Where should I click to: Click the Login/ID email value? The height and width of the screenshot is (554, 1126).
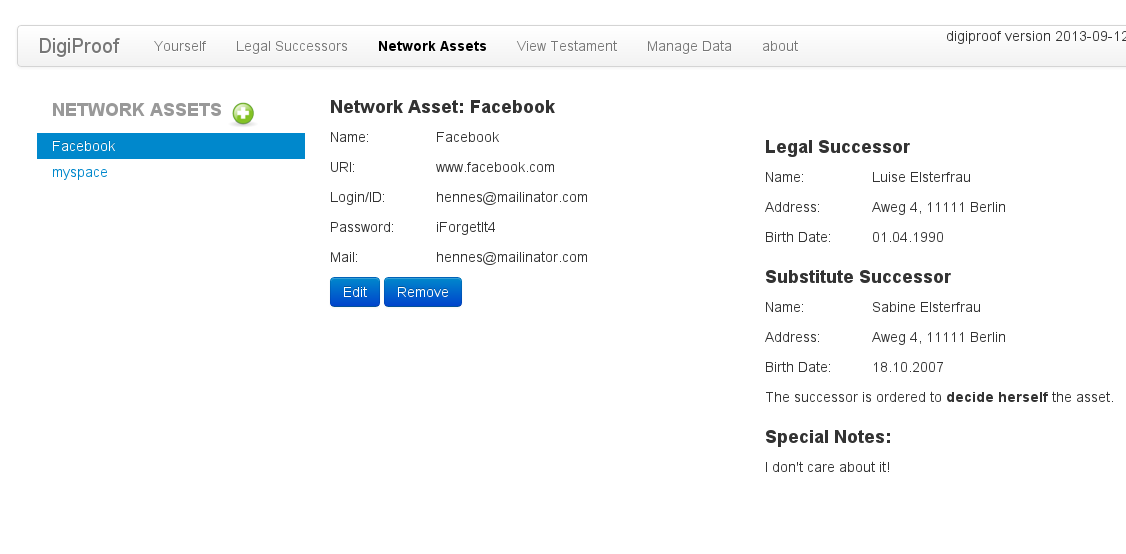pyautogui.click(x=512, y=197)
